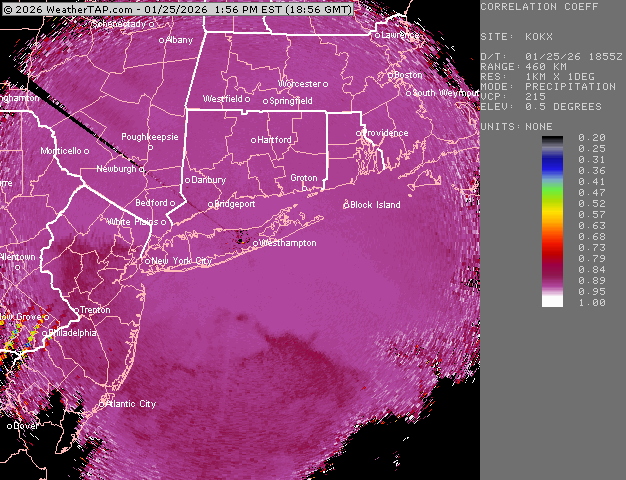Select the Trenton city marker
Image resolution: width=626 pixels, height=480 pixels.
pyautogui.click(x=76, y=310)
